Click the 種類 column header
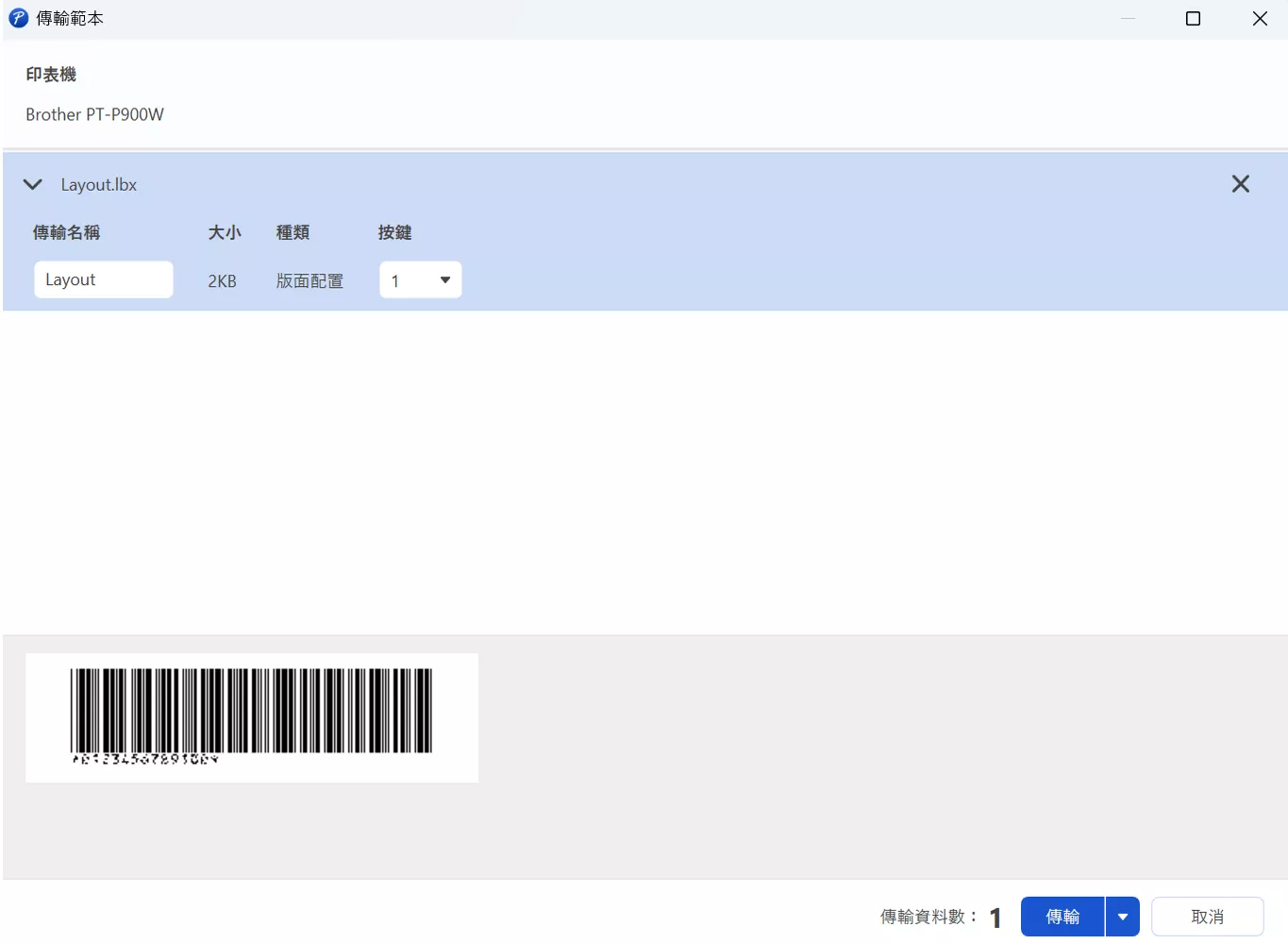 point(293,232)
